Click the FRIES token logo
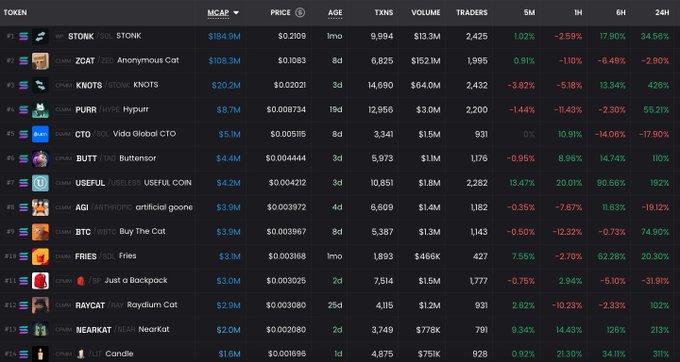 click(40, 257)
